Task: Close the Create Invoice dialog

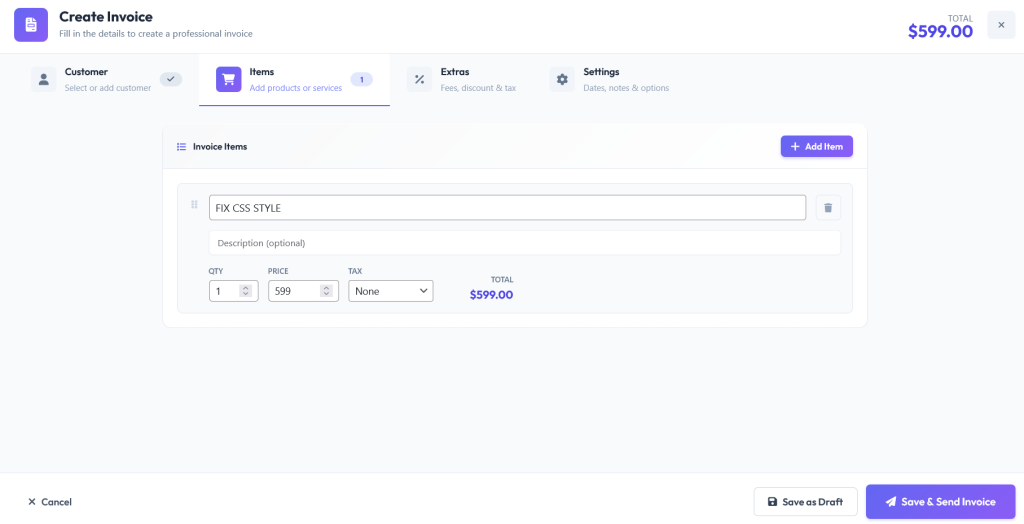Action: [x=1001, y=25]
